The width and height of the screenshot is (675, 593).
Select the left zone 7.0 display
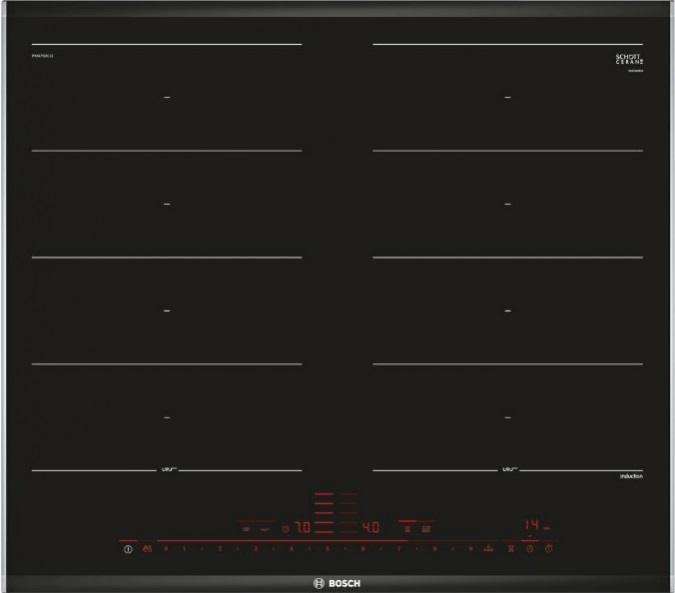point(302,527)
